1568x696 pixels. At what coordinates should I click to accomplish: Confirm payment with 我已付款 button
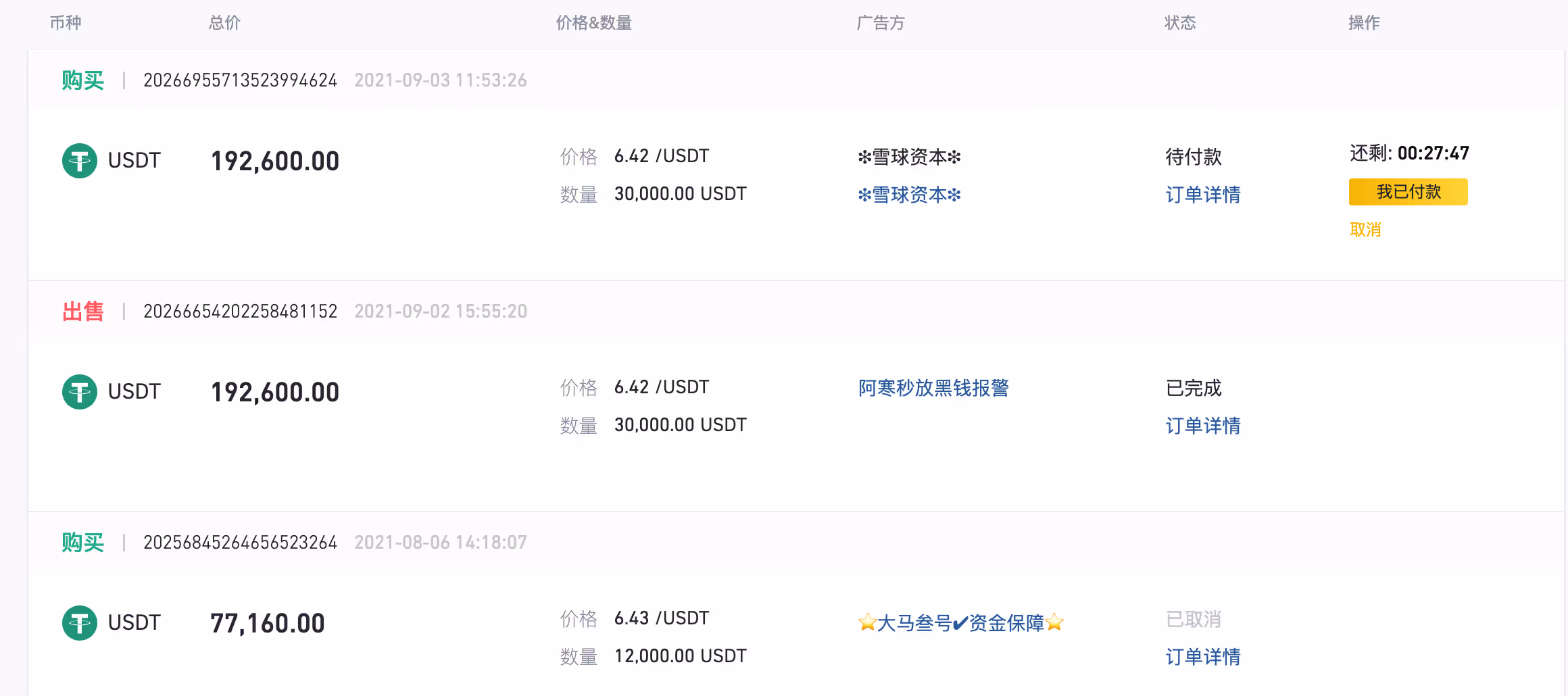click(1408, 192)
